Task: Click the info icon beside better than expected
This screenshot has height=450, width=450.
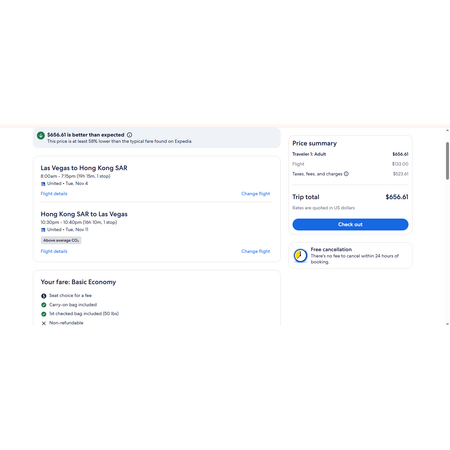Action: pyautogui.click(x=129, y=135)
